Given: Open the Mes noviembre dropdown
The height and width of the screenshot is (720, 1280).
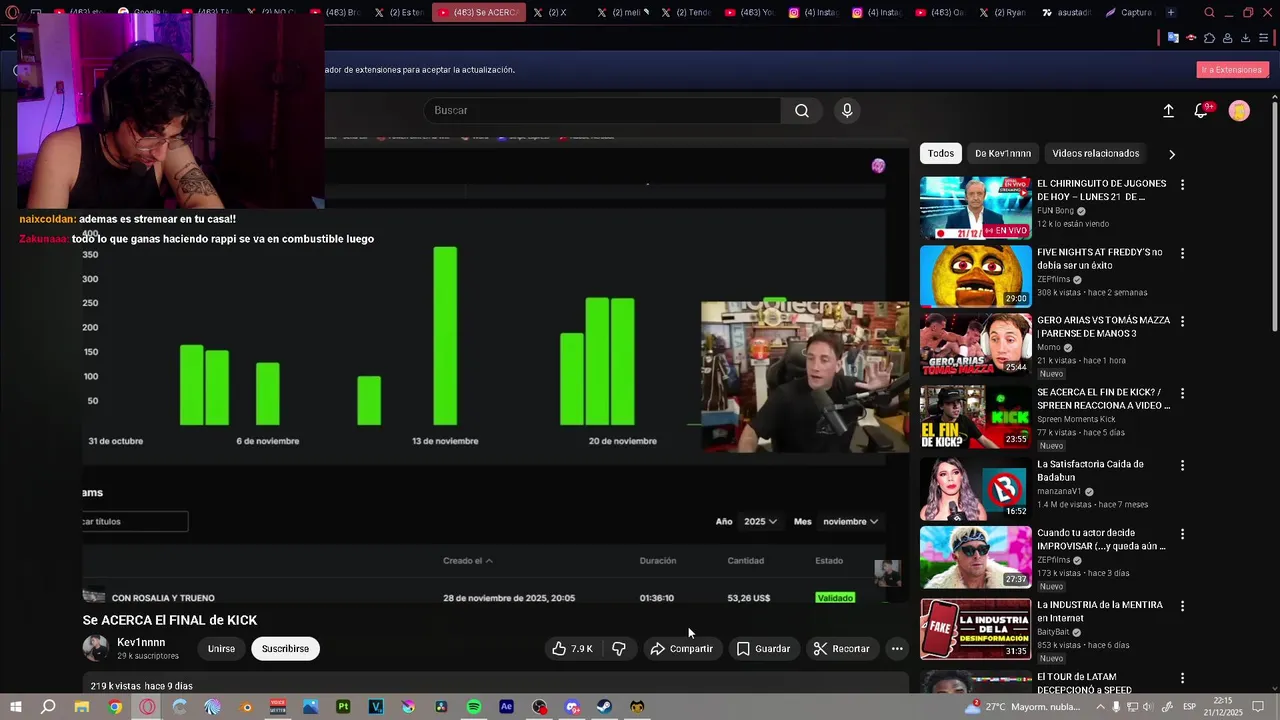Looking at the screenshot, I should point(851,522).
